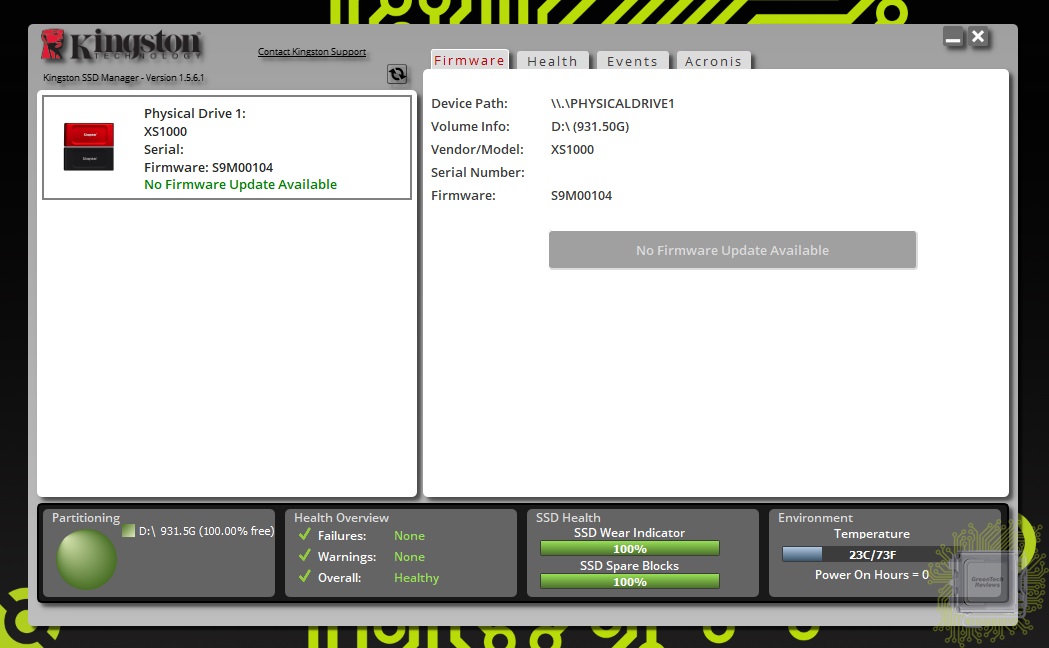
Task: Click the Overall health checkmark icon
Action: point(305,577)
